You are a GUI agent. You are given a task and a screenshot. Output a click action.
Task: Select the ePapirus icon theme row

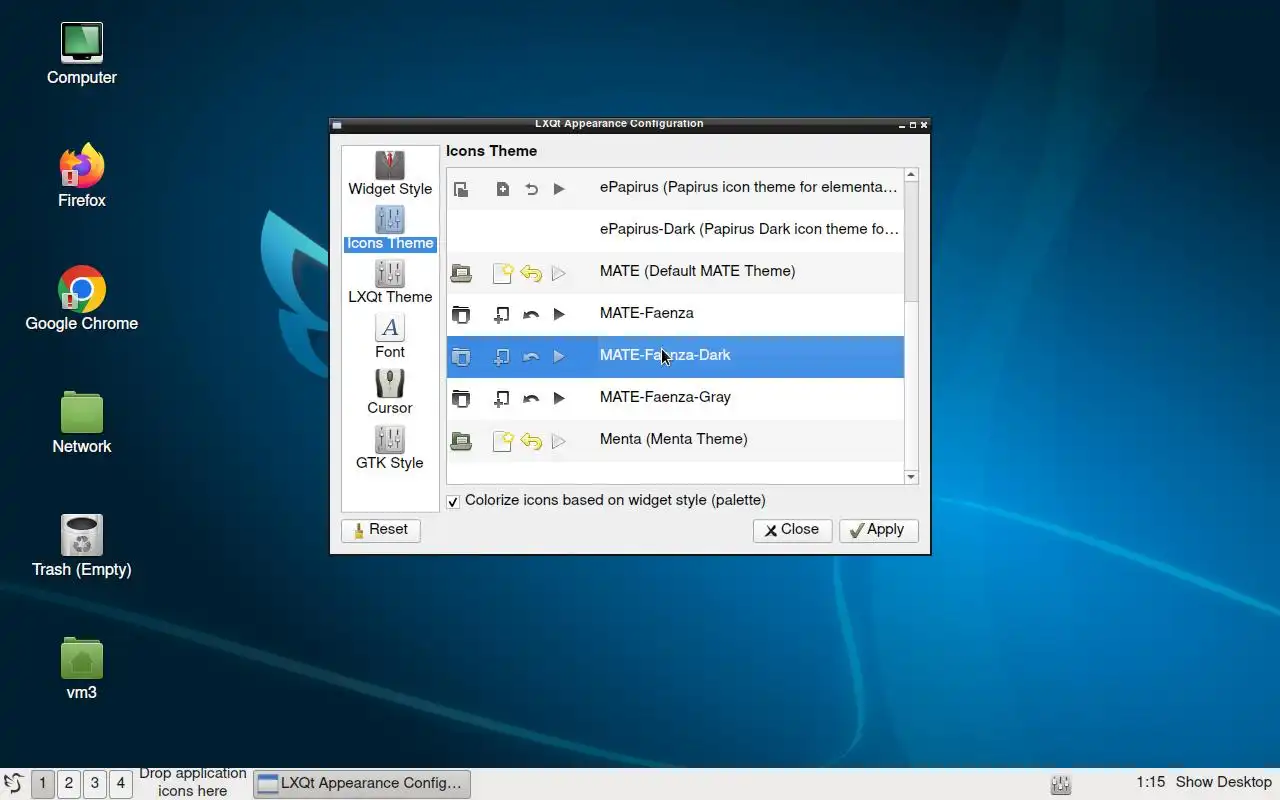point(675,188)
